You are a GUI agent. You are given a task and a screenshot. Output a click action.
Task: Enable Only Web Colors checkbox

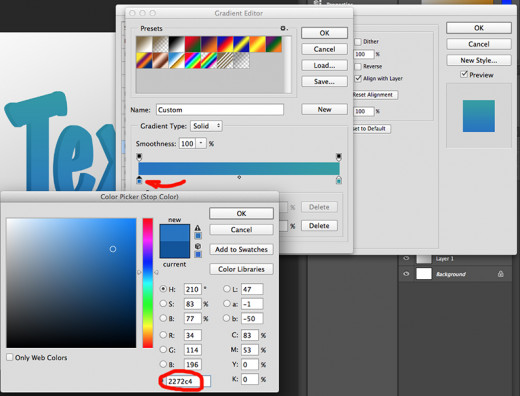pos(10,357)
